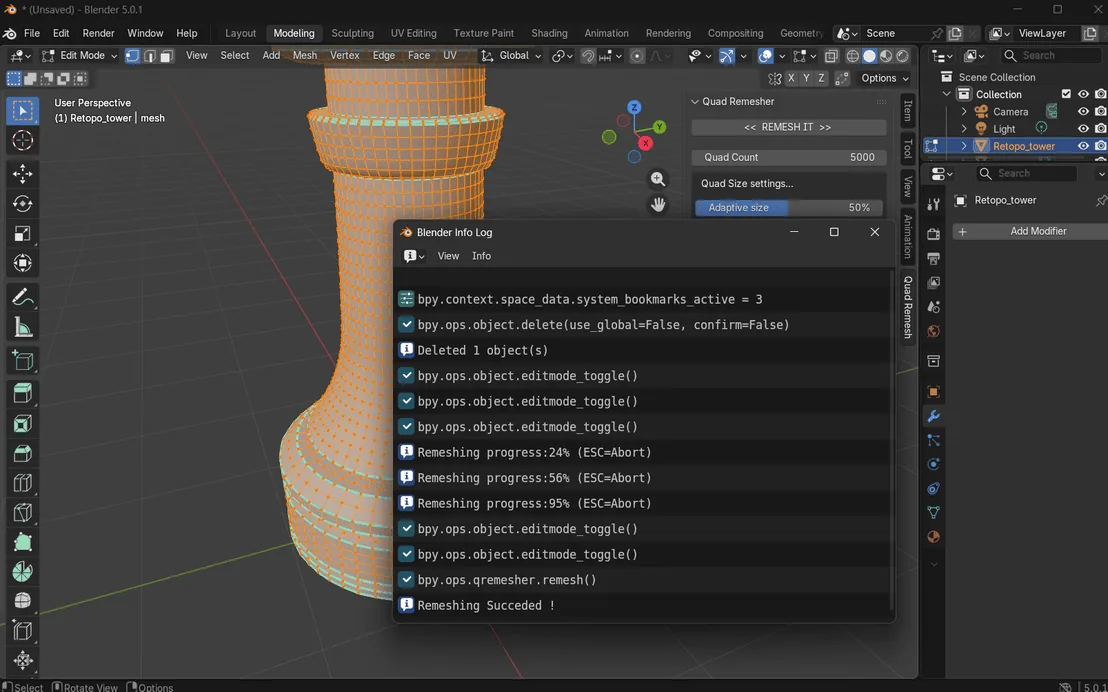Select the Poly Build tool
This screenshot has width=1108, height=692.
pyautogui.click(x=23, y=542)
